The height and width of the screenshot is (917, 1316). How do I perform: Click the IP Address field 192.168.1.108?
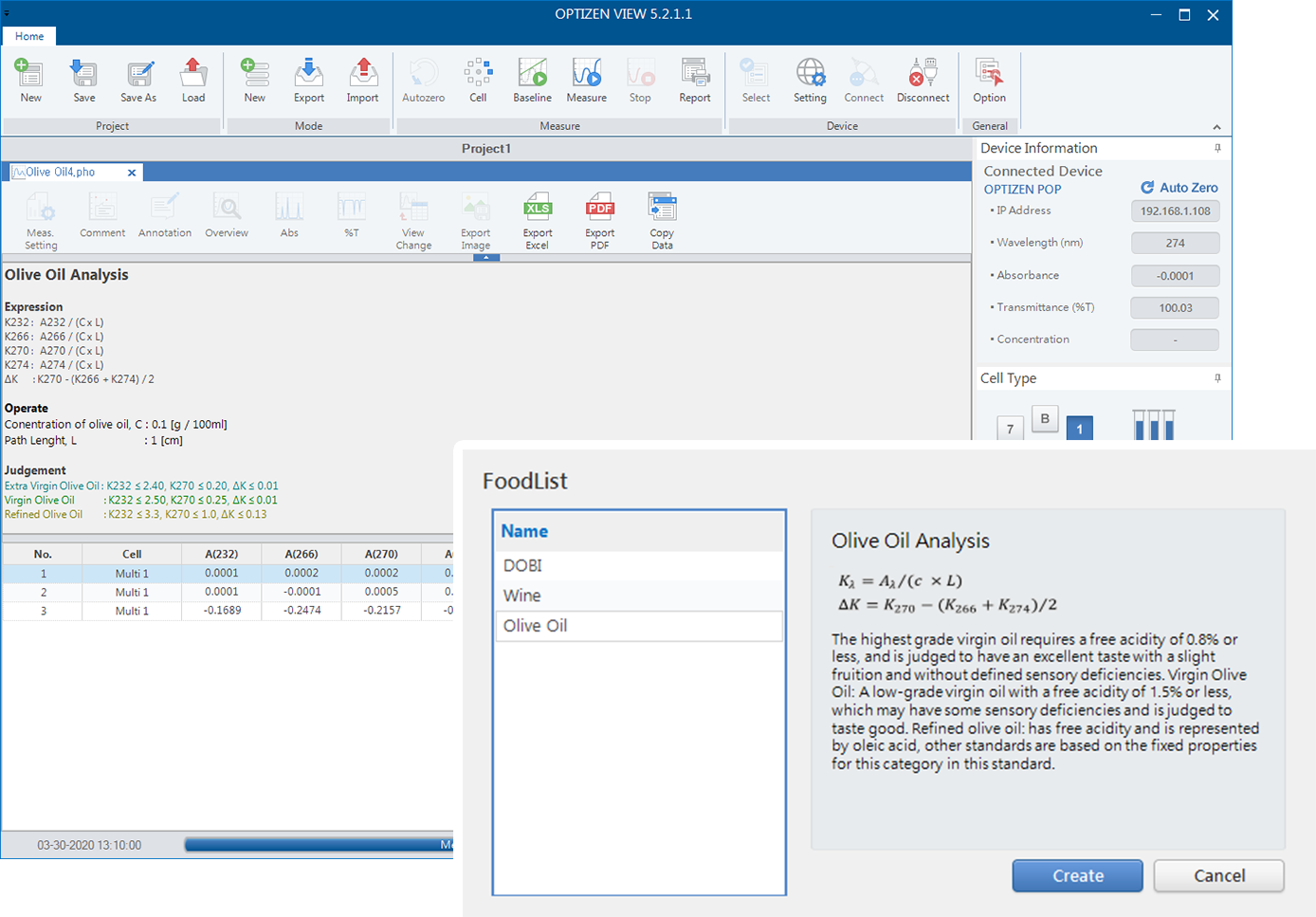1175,211
